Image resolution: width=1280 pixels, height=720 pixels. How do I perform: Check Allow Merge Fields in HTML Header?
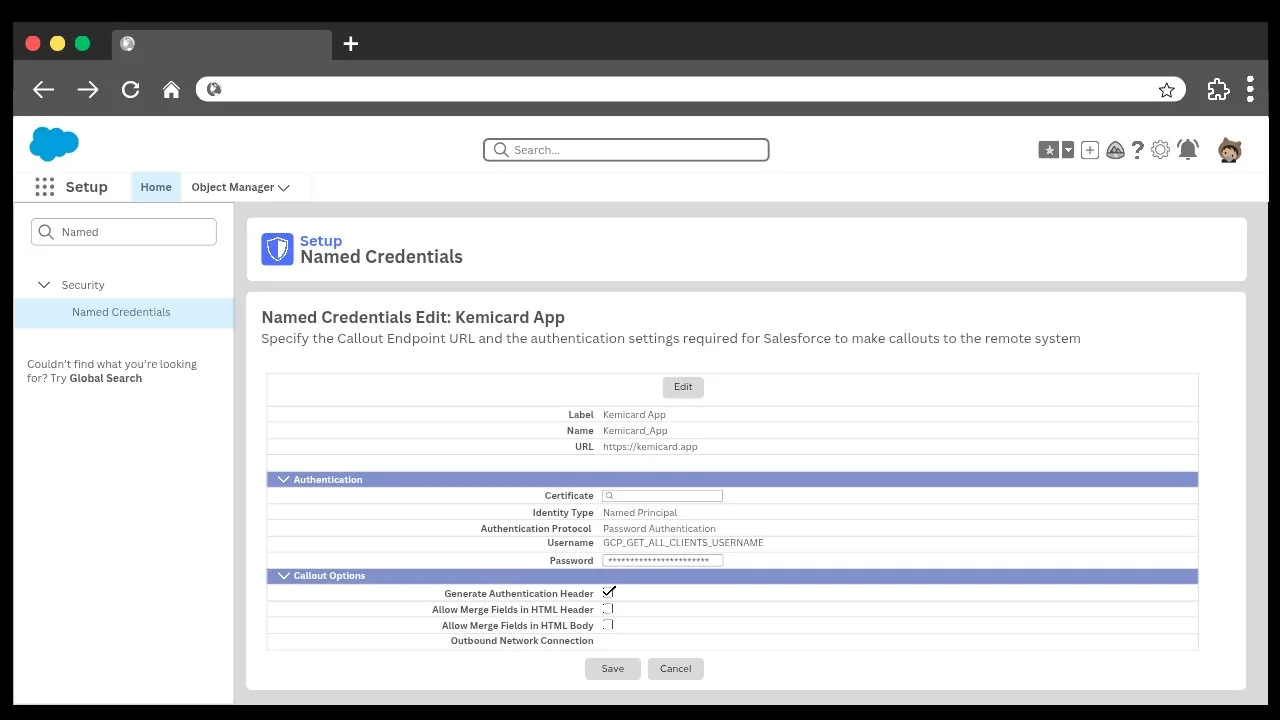tap(608, 609)
